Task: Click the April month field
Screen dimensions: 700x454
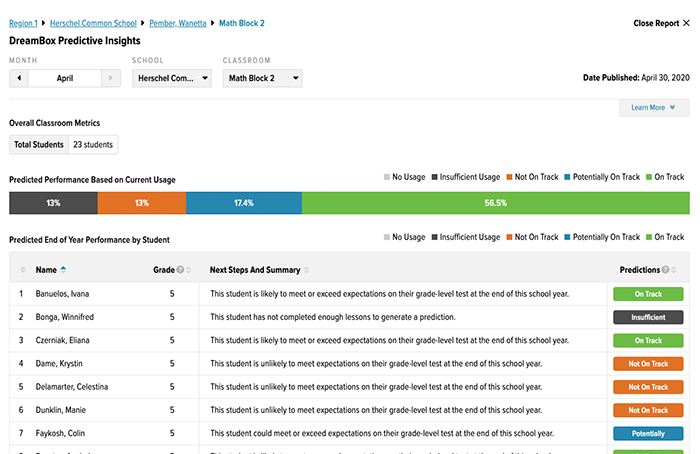Action: 65,78
